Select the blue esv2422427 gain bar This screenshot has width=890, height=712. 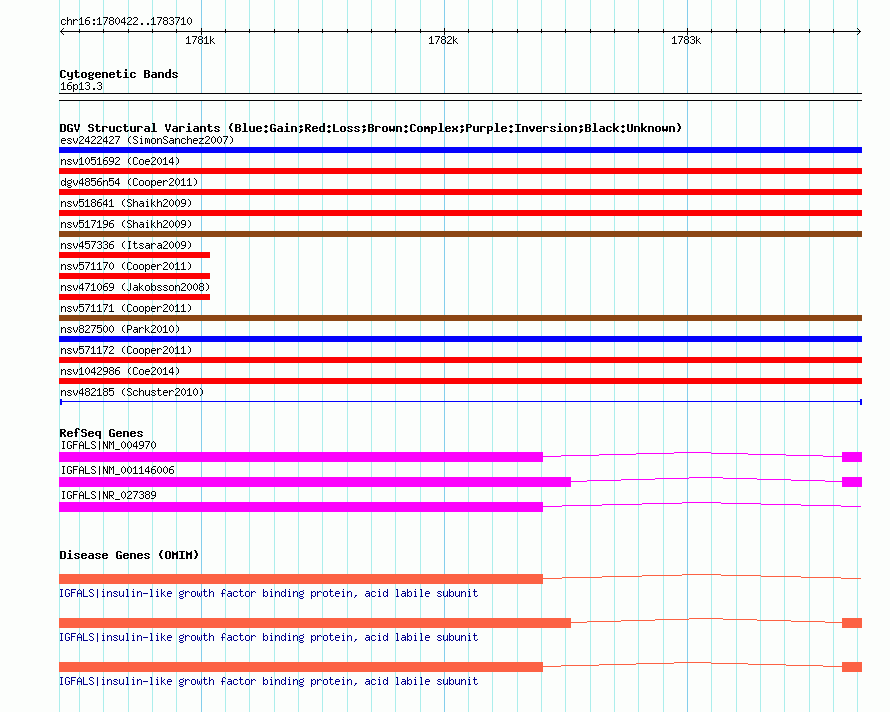click(x=460, y=150)
